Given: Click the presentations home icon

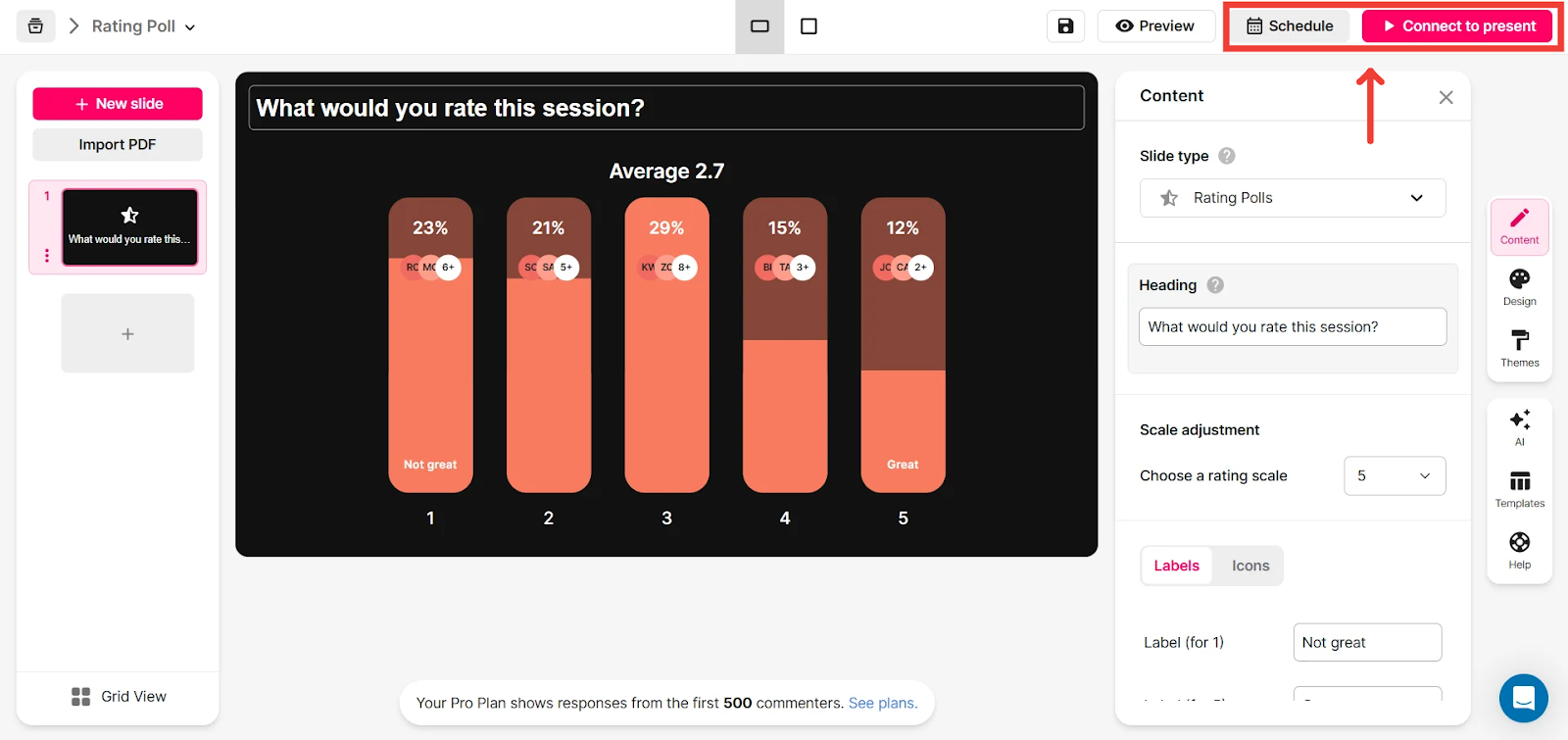Looking at the screenshot, I should pos(35,26).
